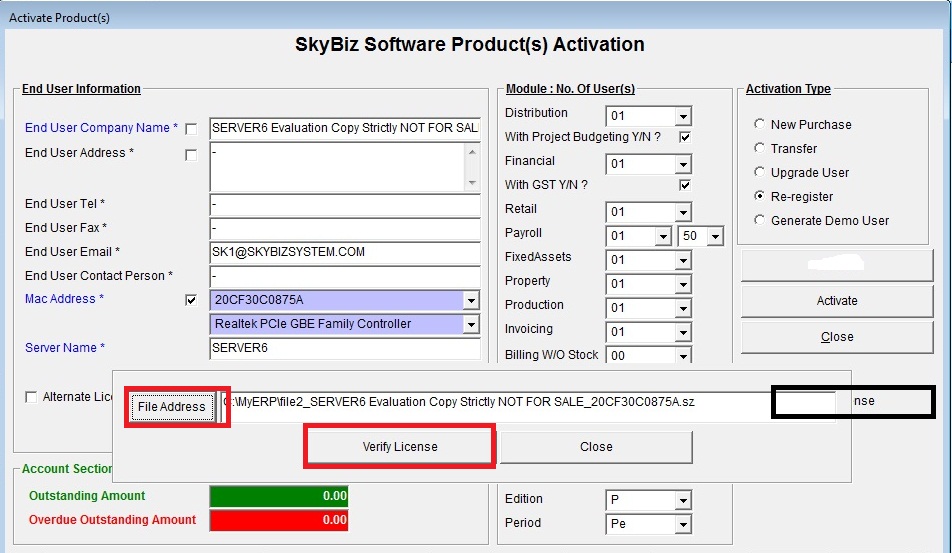Toggle With GST Y/N checkbox
The width and height of the screenshot is (952, 553).
point(685,185)
